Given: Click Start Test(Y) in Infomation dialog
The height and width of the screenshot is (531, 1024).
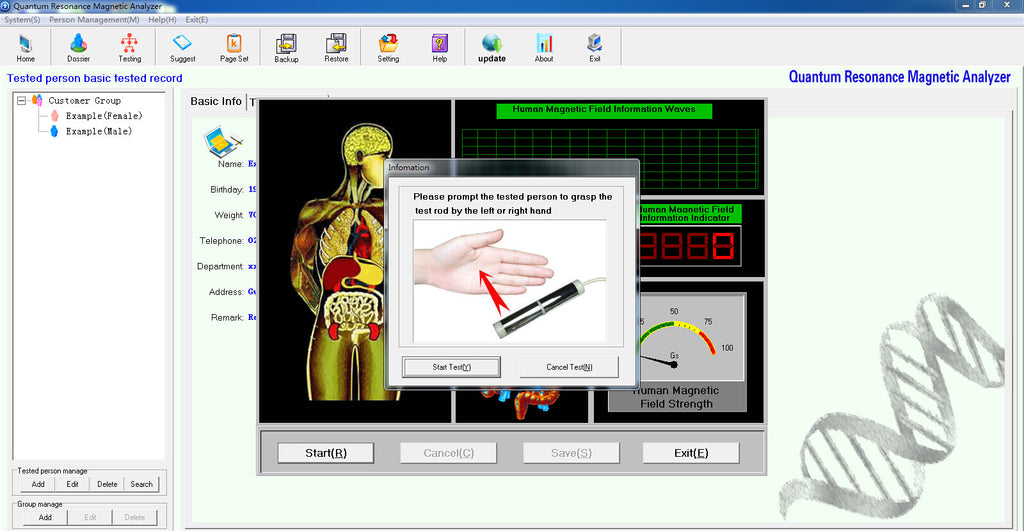Looking at the screenshot, I should tap(451, 367).
